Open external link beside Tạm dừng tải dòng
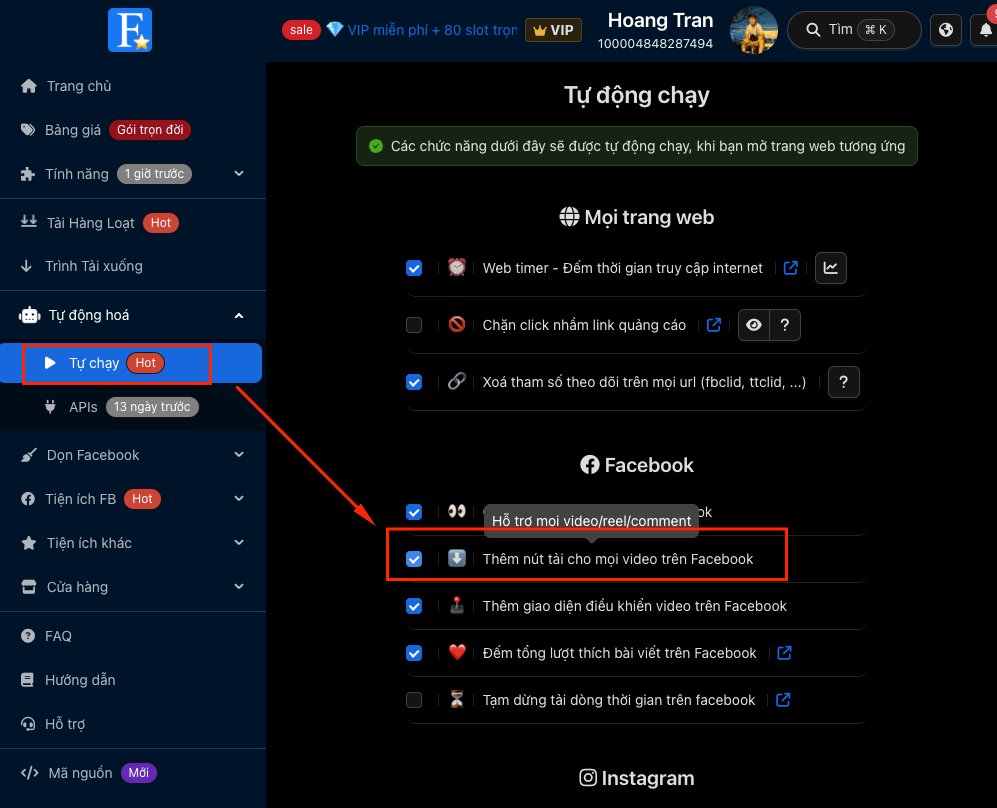997x808 pixels. (x=783, y=700)
